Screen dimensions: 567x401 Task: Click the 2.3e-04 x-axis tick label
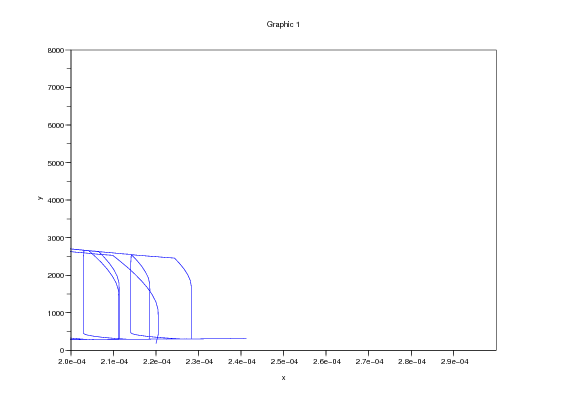[x=199, y=362]
